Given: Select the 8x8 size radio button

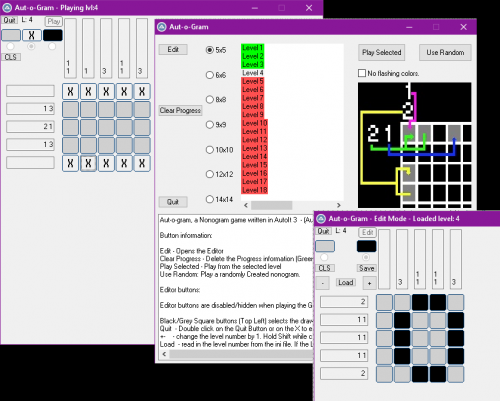Looking at the screenshot, I should click(x=210, y=99).
